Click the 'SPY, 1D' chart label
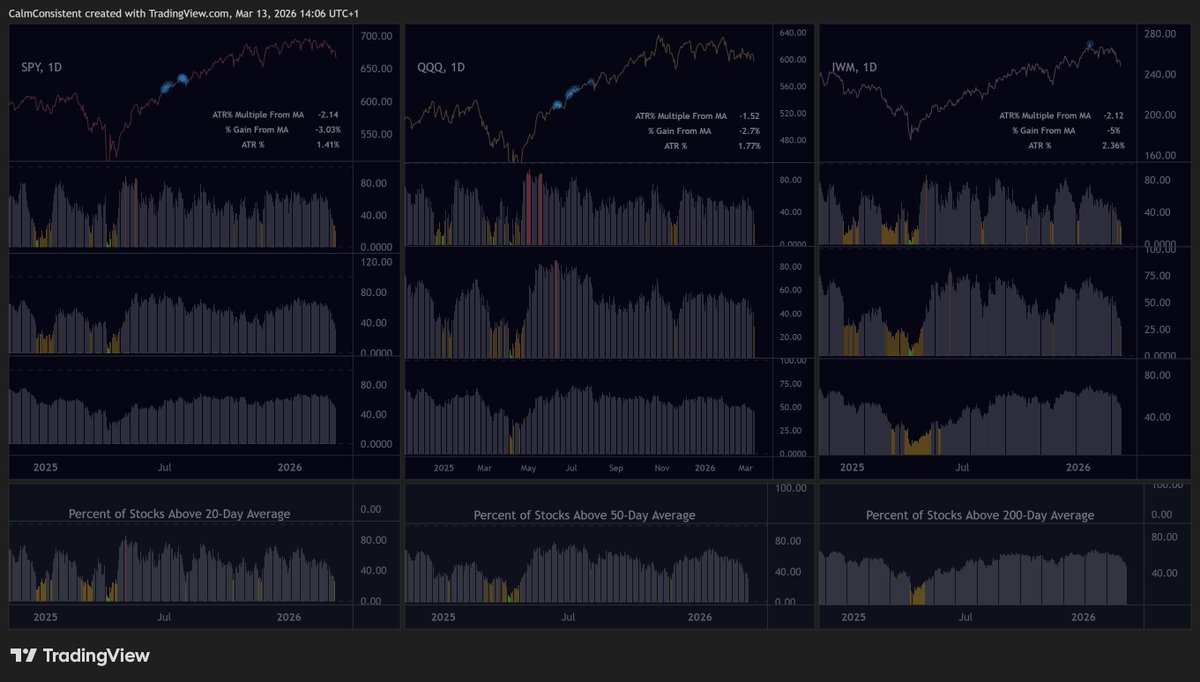 [x=42, y=66]
